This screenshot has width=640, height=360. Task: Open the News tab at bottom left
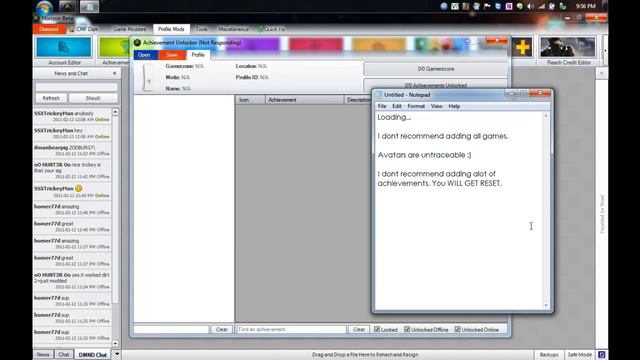(43, 354)
